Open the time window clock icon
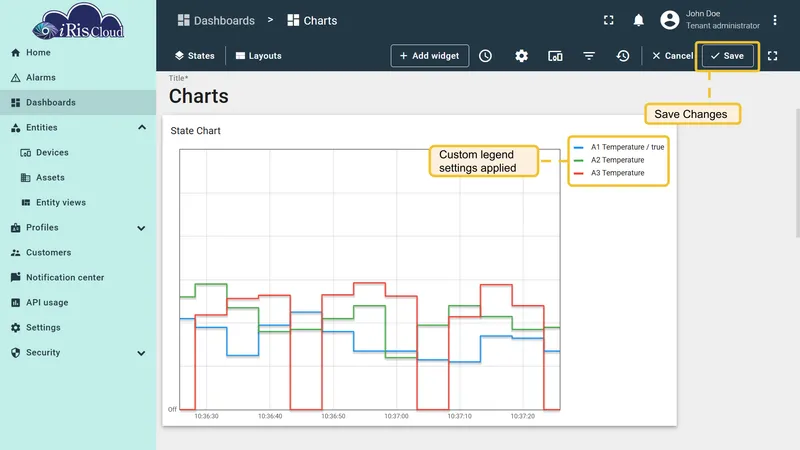 click(x=485, y=56)
